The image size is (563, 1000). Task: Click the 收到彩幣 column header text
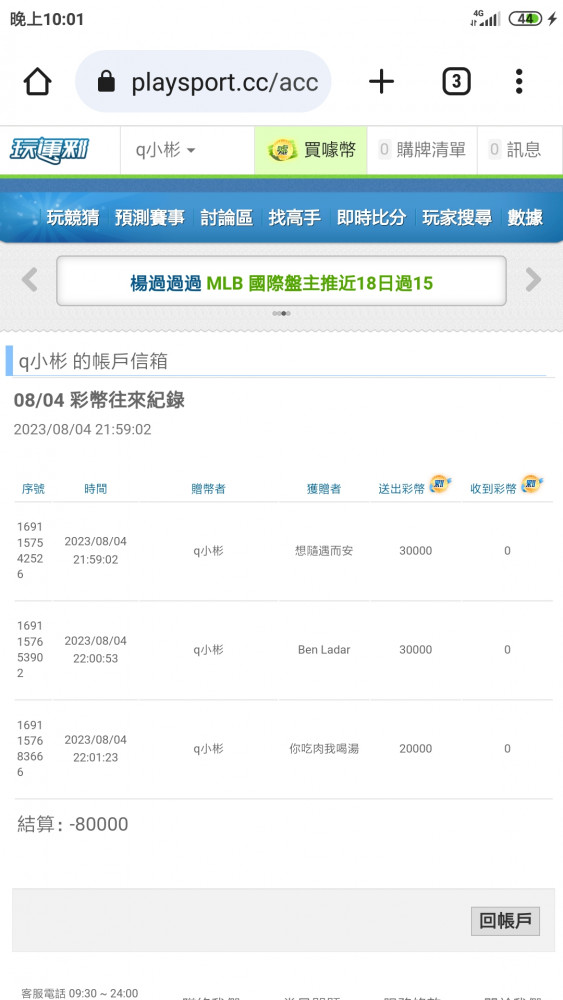point(494,489)
